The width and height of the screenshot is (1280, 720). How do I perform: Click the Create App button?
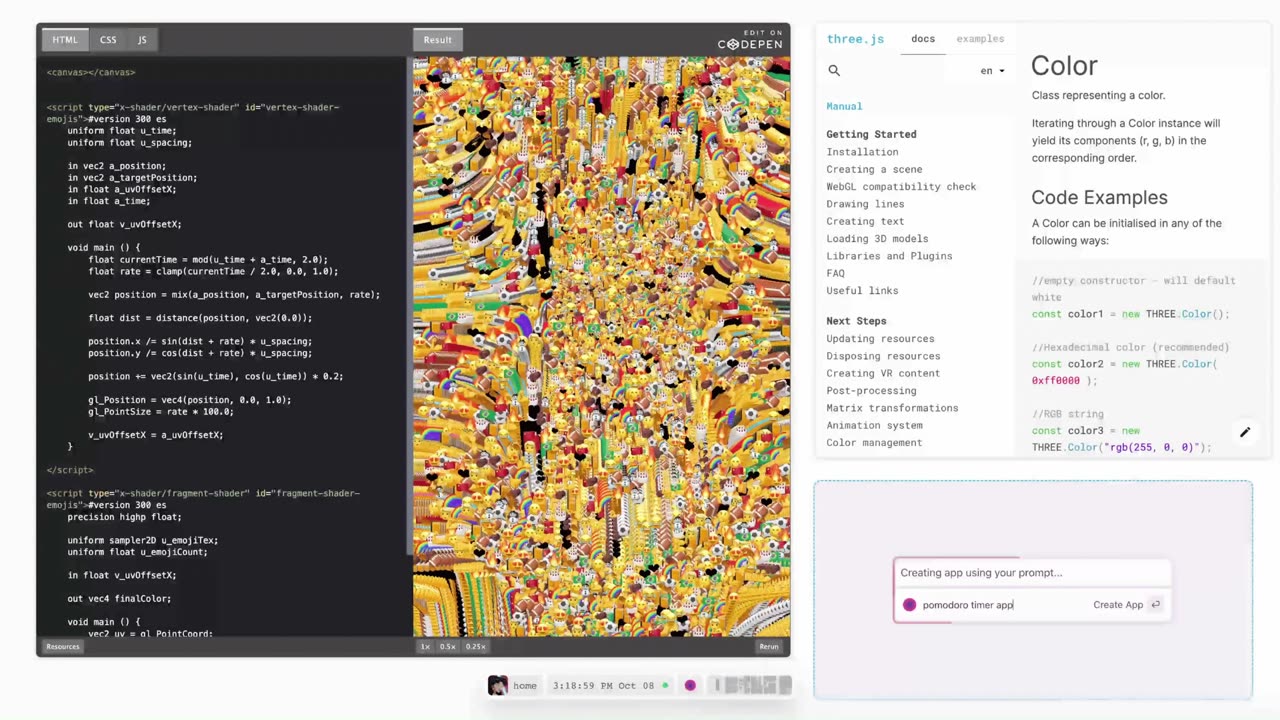tap(1118, 605)
